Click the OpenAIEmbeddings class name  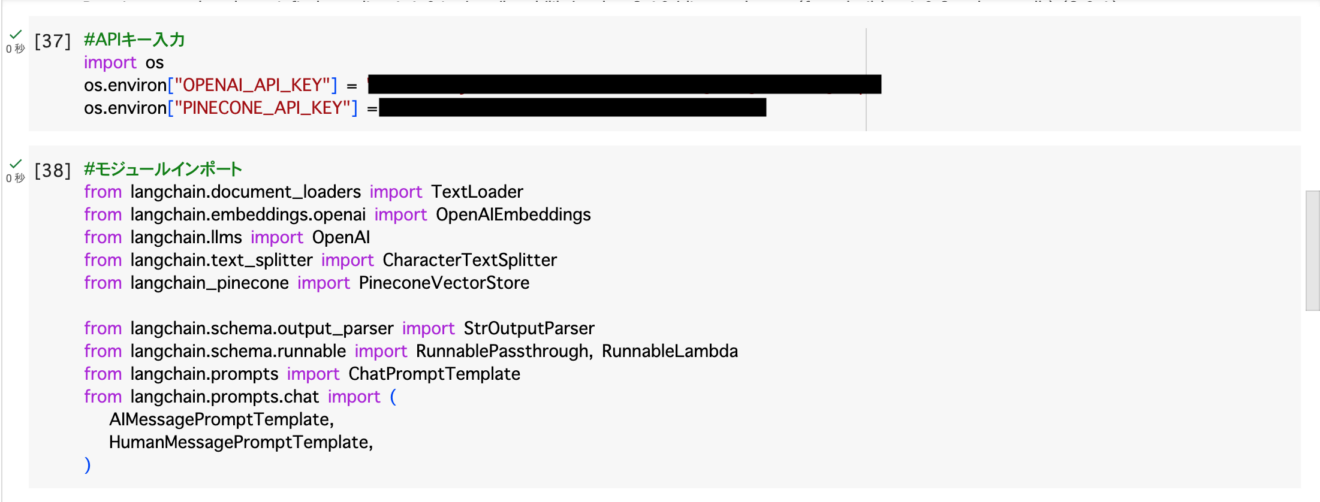coord(513,215)
